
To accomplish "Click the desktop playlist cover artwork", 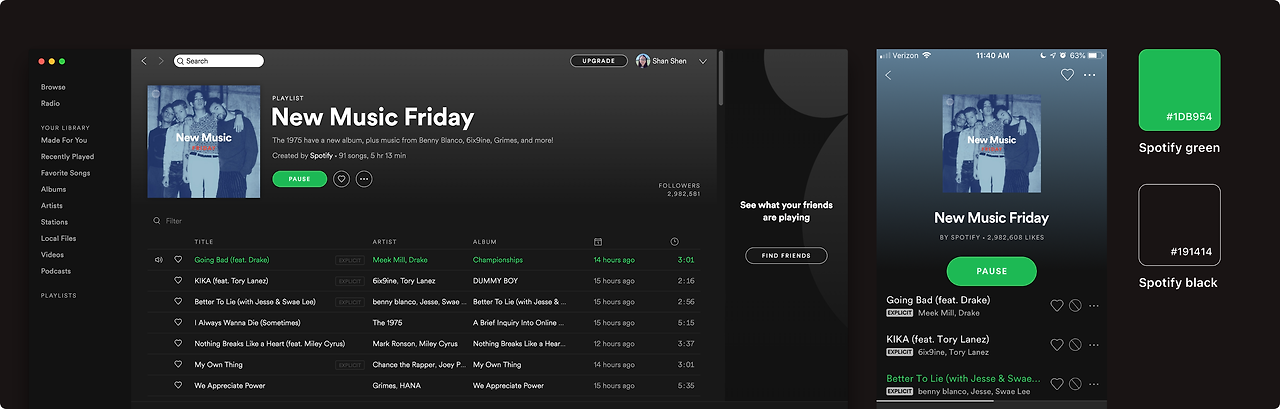I will click(204, 141).
